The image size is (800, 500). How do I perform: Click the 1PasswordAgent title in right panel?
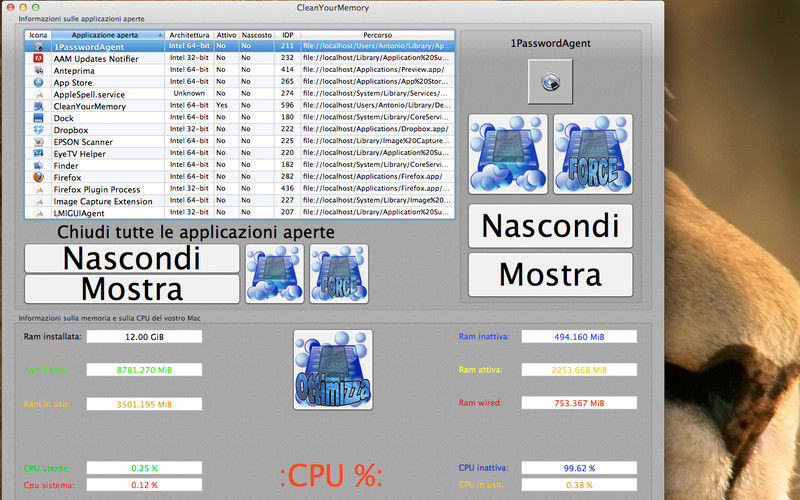click(551, 43)
